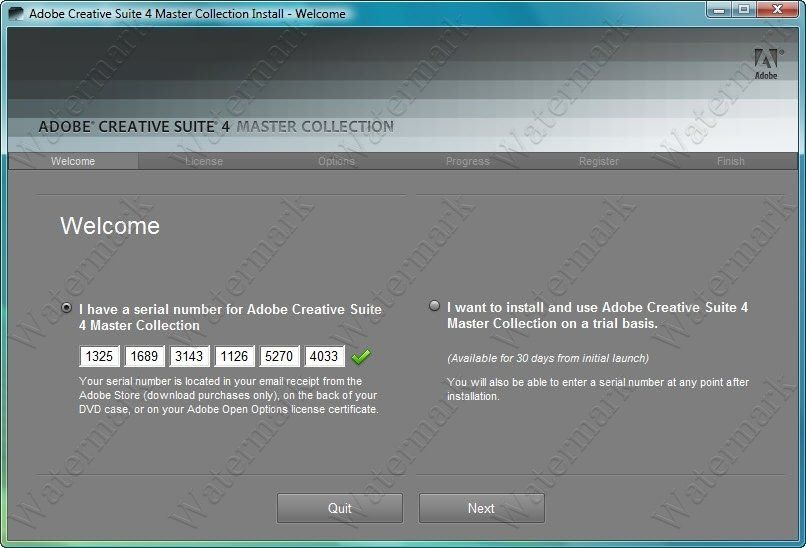Click 'You will also be able to enter' text

(598, 389)
